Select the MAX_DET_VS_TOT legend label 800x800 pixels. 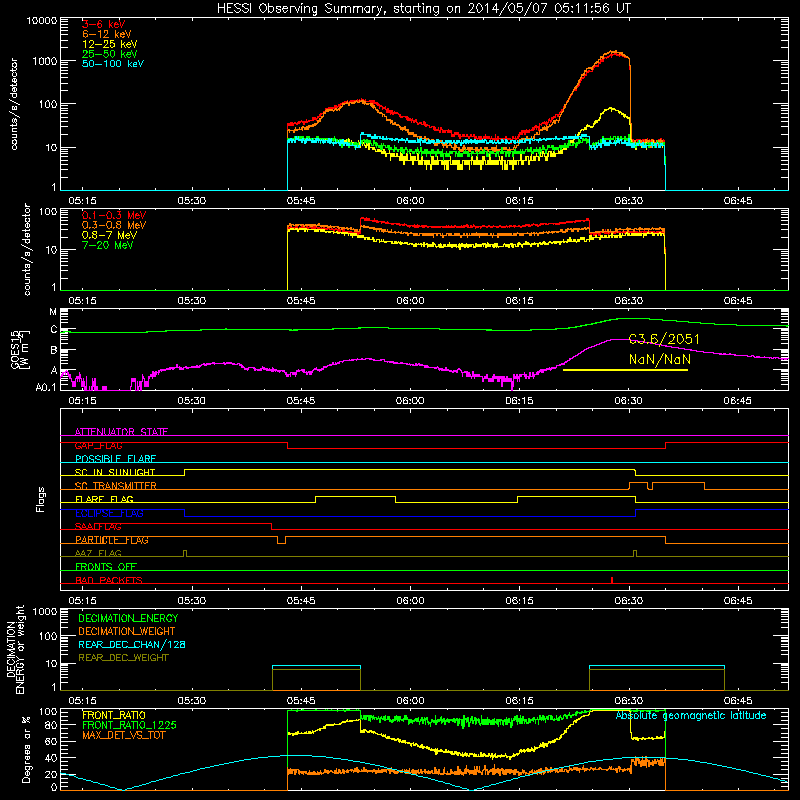124,735
